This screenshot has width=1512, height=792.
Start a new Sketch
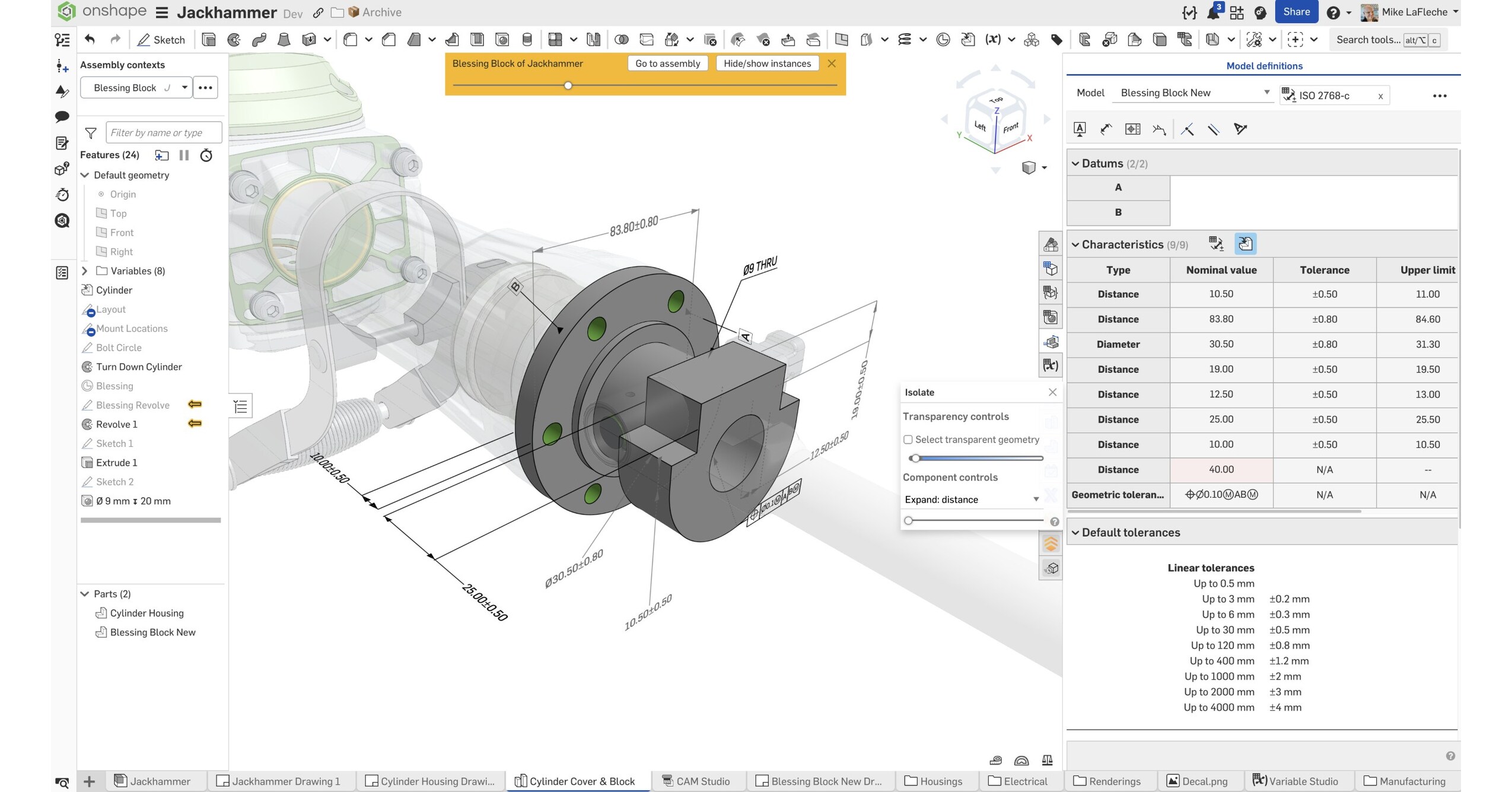(161, 40)
